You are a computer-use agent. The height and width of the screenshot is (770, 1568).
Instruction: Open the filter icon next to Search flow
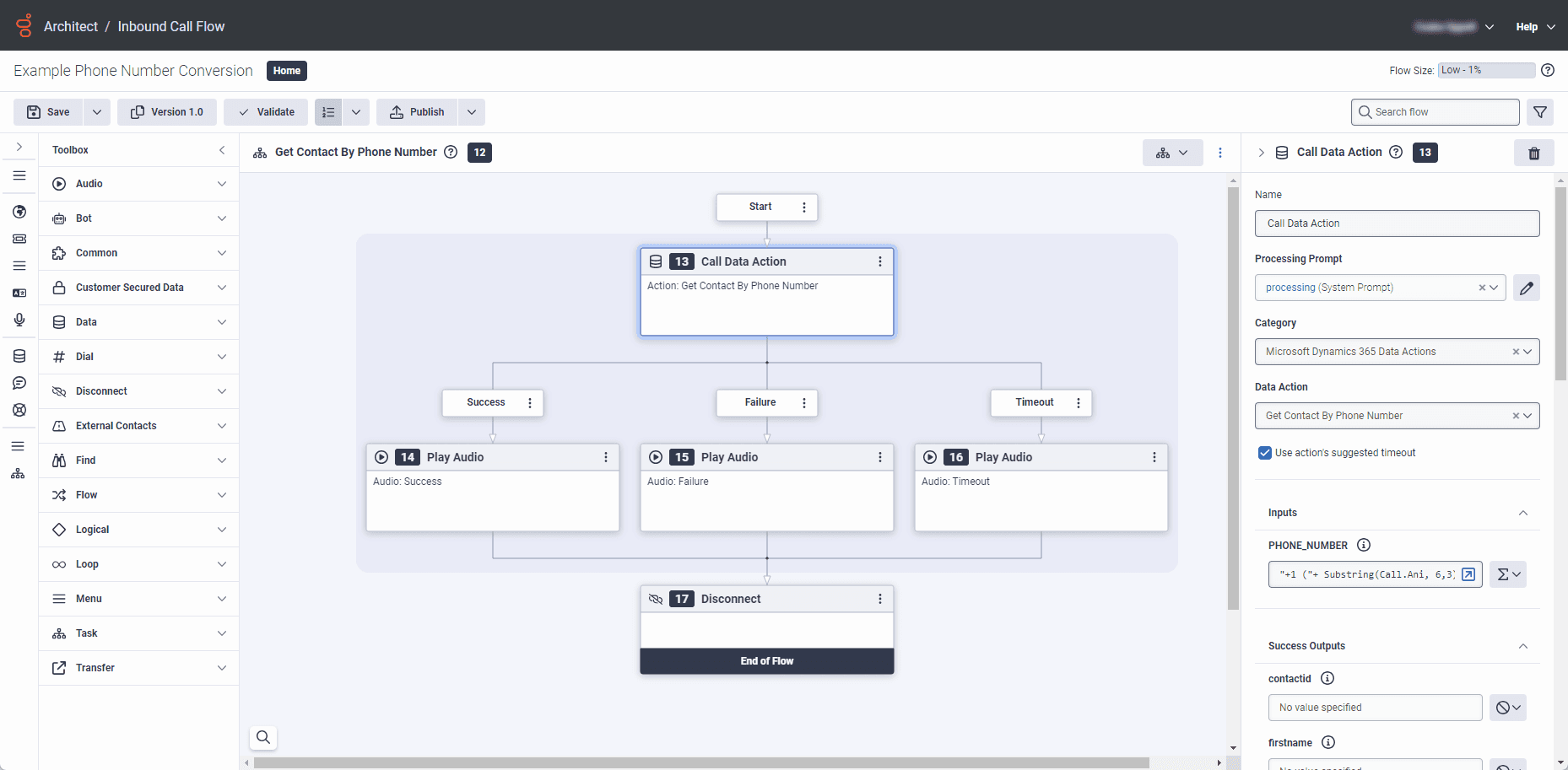pyautogui.click(x=1540, y=111)
